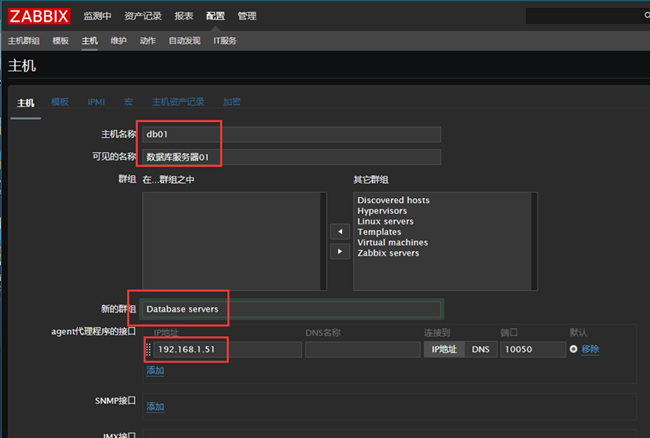
Task: Go to the IT服务 submenu item
Action: click(x=225, y=41)
